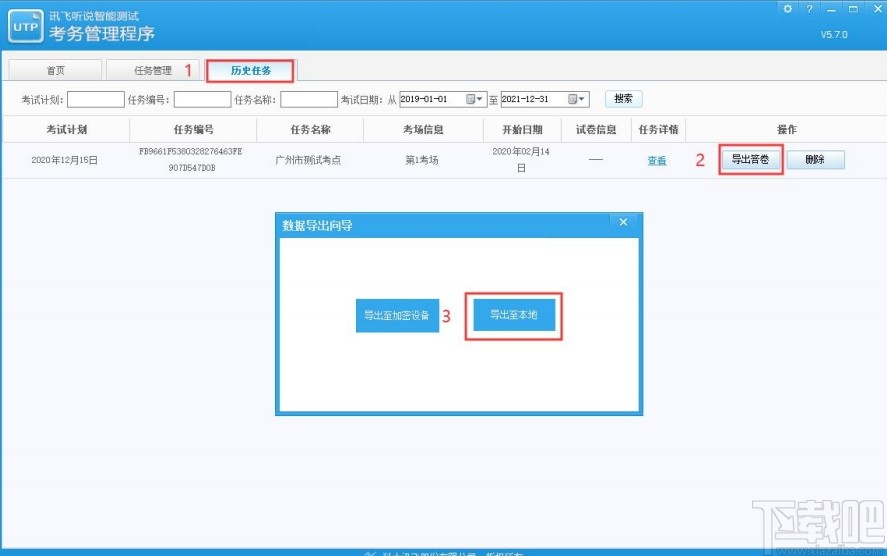This screenshot has width=887, height=556.
Task: Minimize the application window
Action: pos(831,8)
